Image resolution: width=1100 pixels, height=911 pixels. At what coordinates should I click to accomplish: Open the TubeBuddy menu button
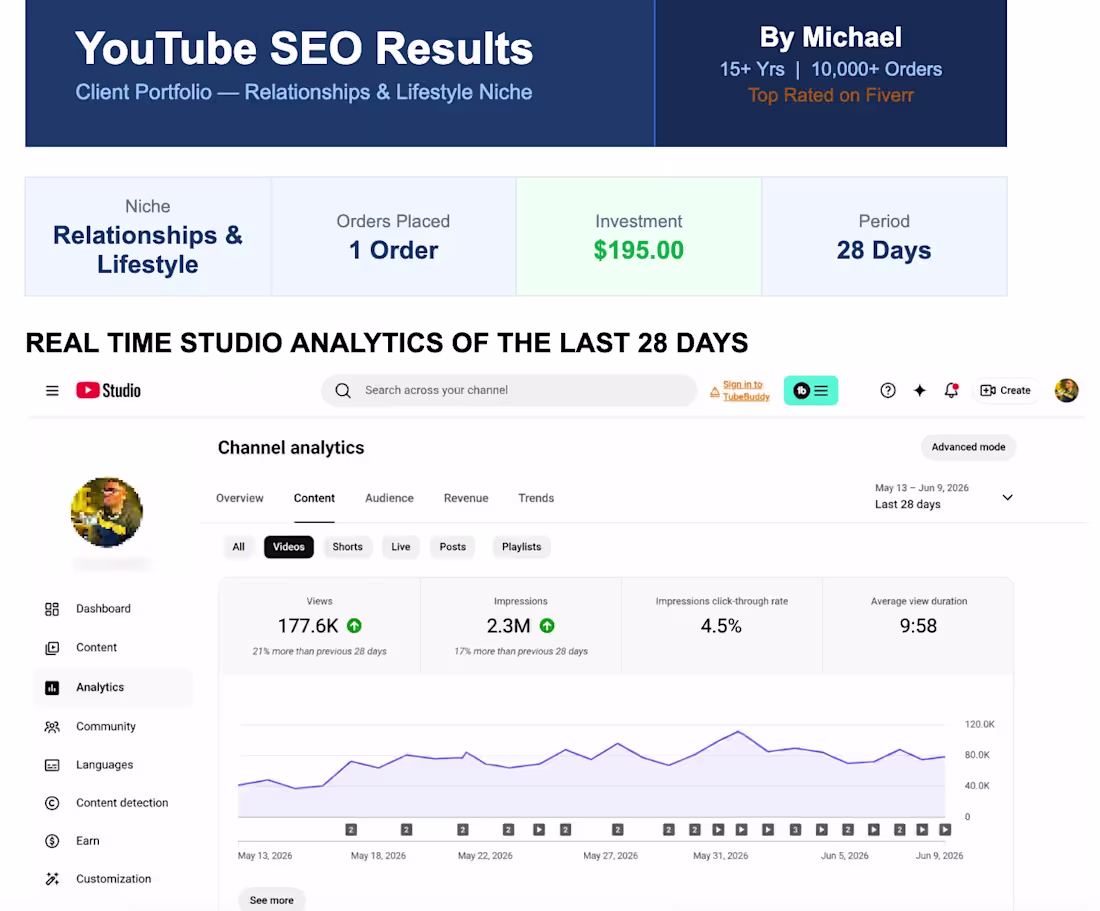(811, 391)
